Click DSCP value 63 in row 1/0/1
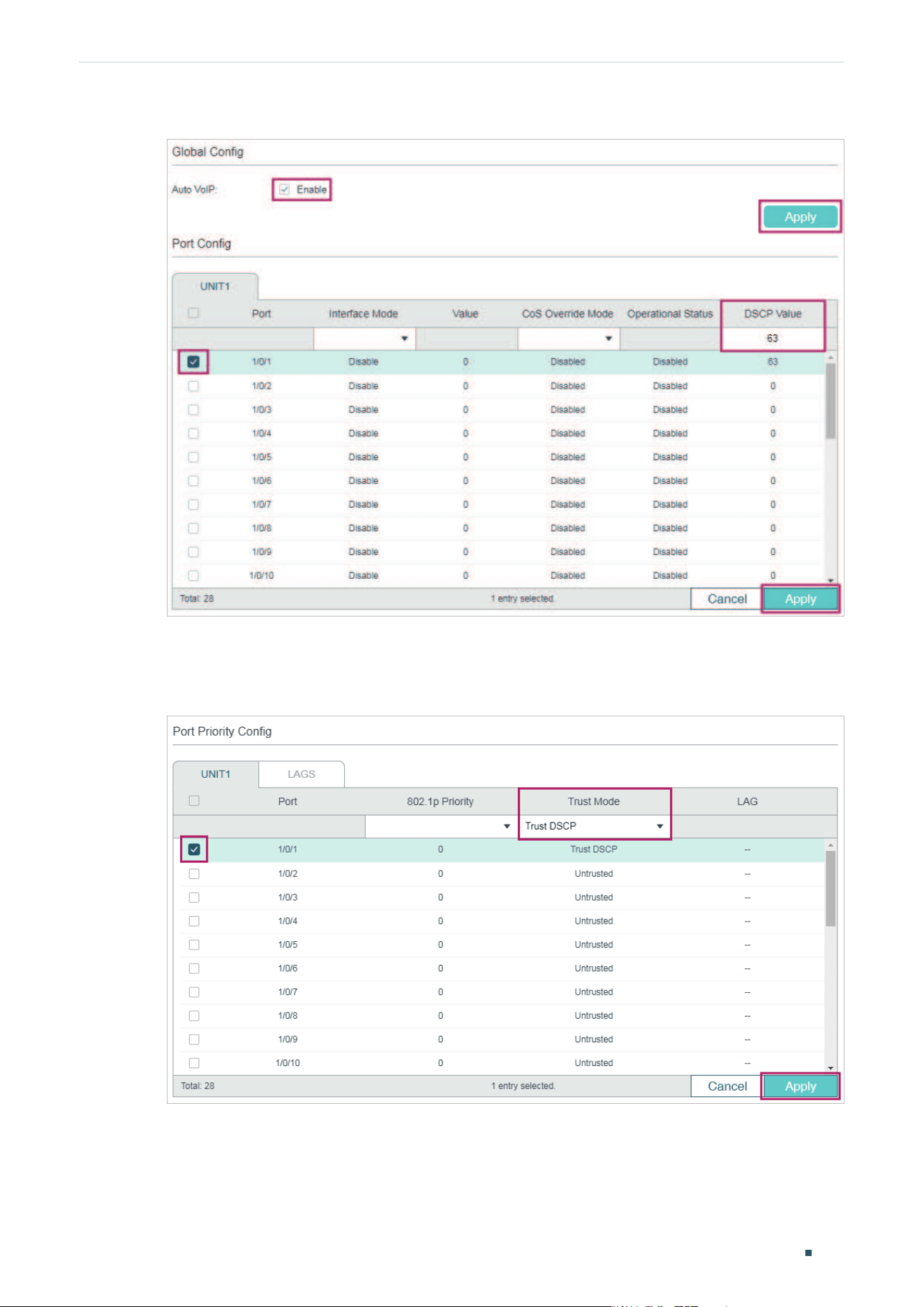 pyautogui.click(x=773, y=362)
